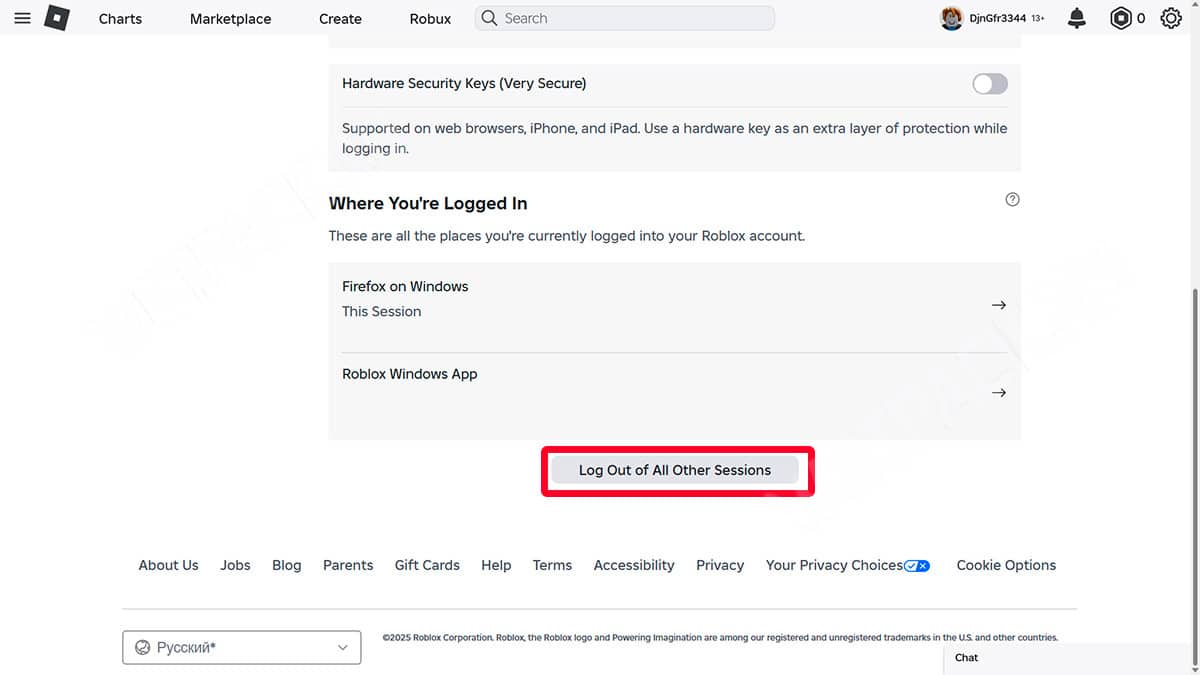Open the Robux balance icon
Viewport: 1200px width, 675px height.
1121,18
